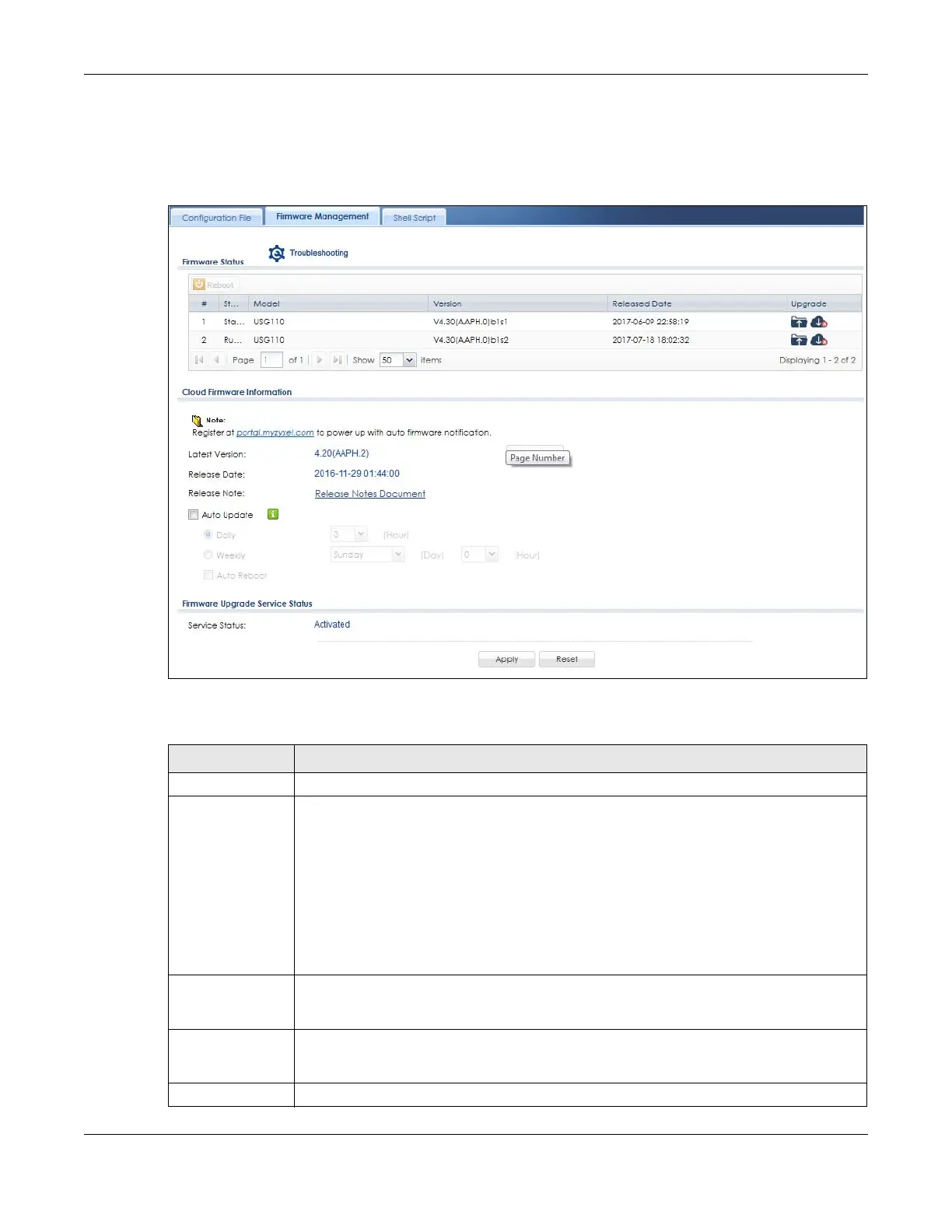
Task: Click USG110 model cell in row 2
Action: (x=269, y=340)
